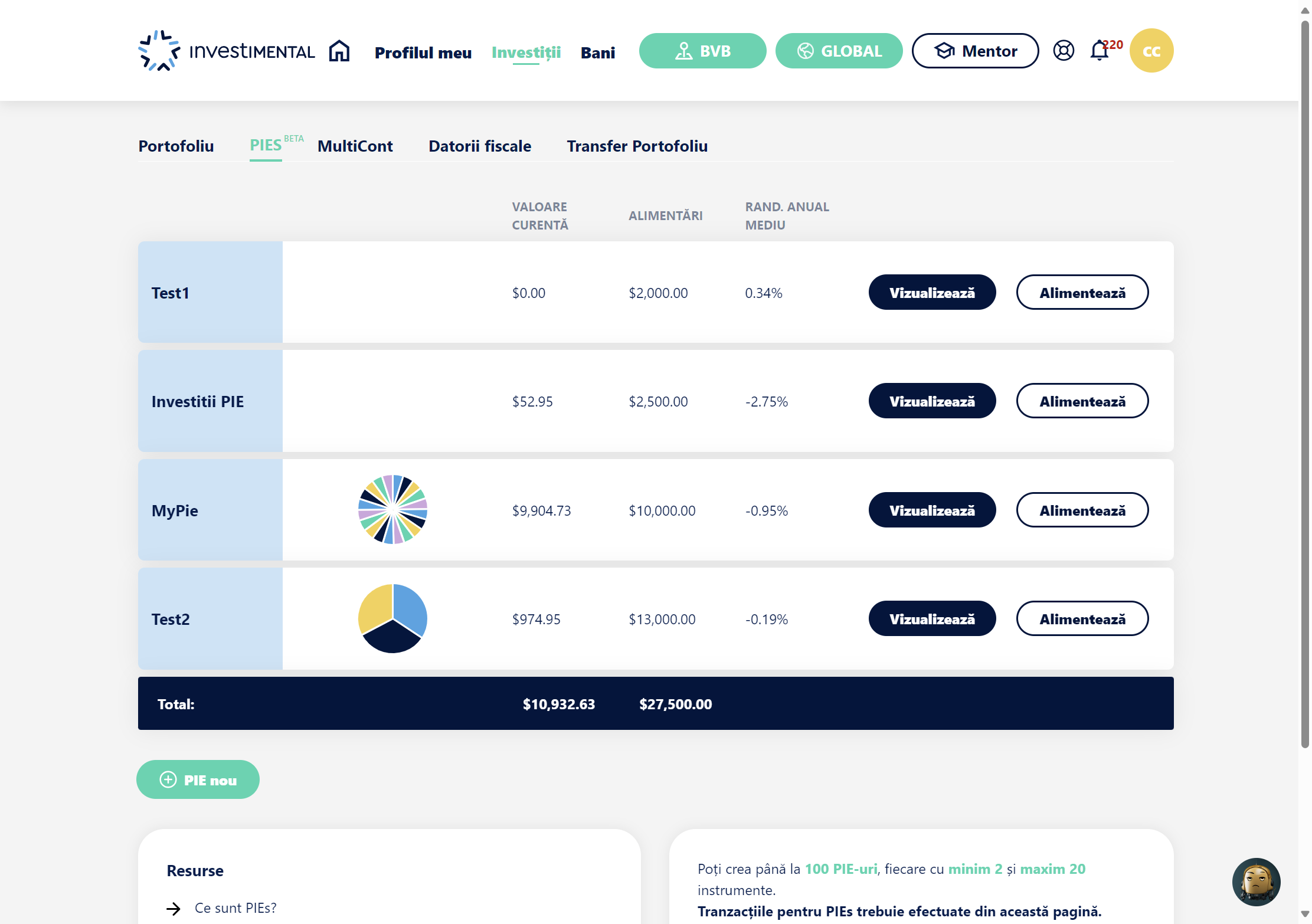Open the Investiții menu item
The width and height of the screenshot is (1312, 924).
pos(526,53)
